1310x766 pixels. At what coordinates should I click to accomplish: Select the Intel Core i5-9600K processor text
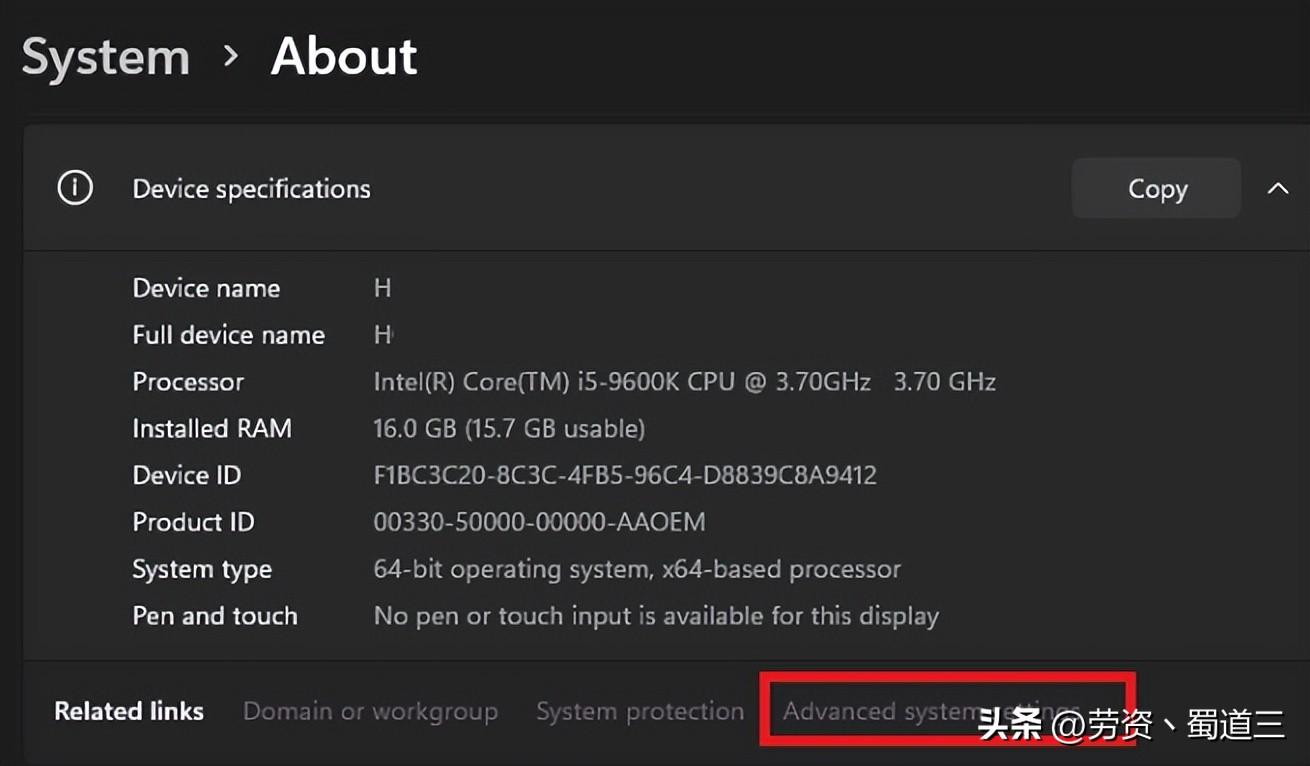point(620,381)
